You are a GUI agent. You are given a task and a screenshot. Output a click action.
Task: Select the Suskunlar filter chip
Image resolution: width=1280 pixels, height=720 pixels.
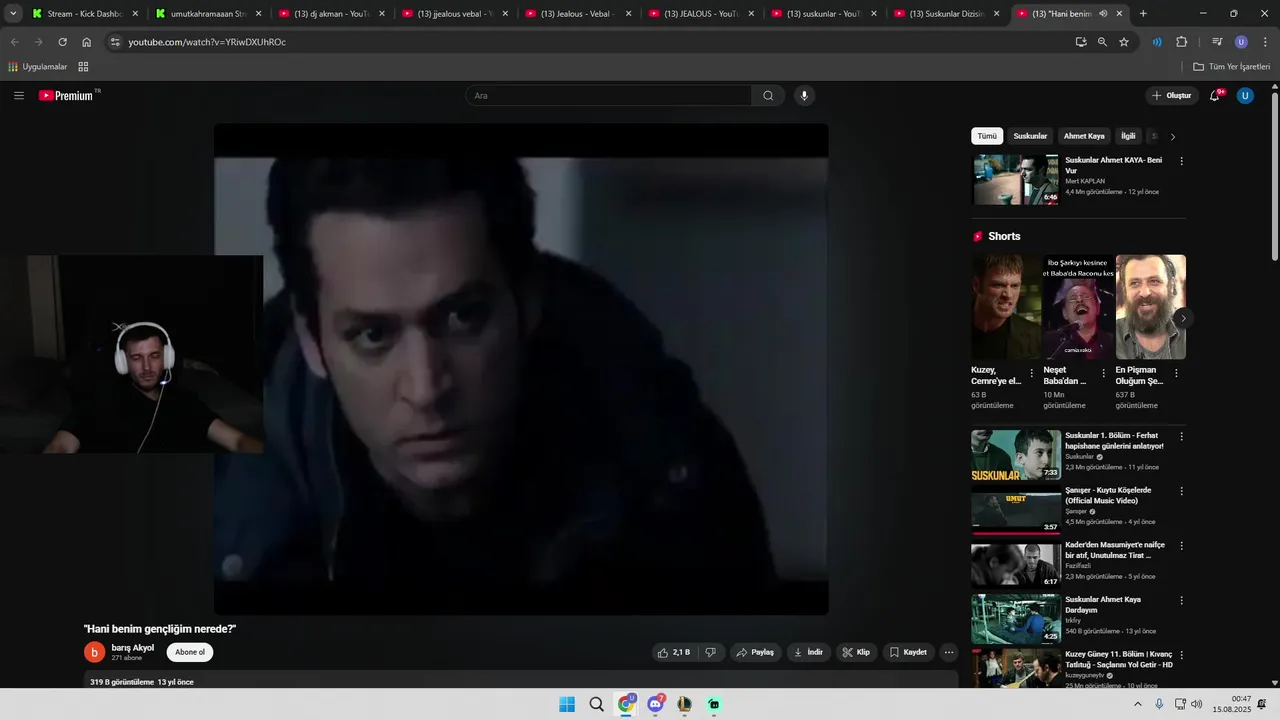(1030, 136)
